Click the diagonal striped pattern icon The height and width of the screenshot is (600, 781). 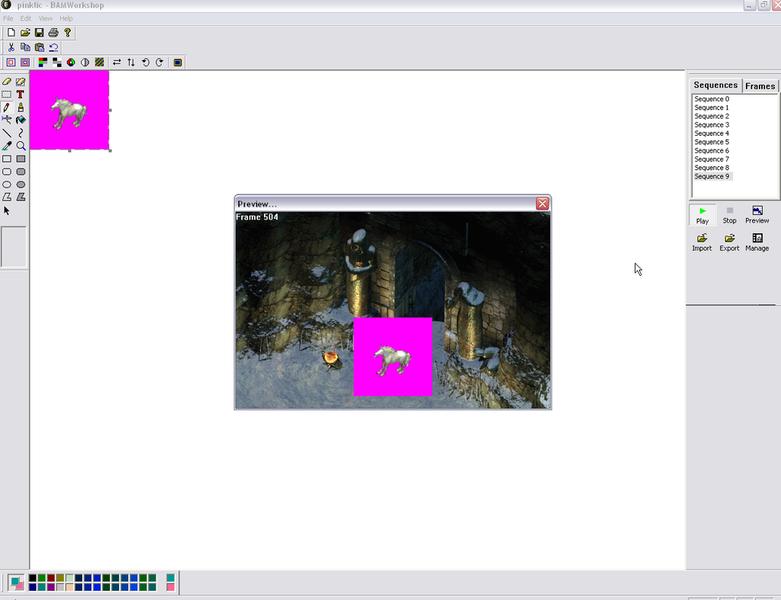(99, 62)
